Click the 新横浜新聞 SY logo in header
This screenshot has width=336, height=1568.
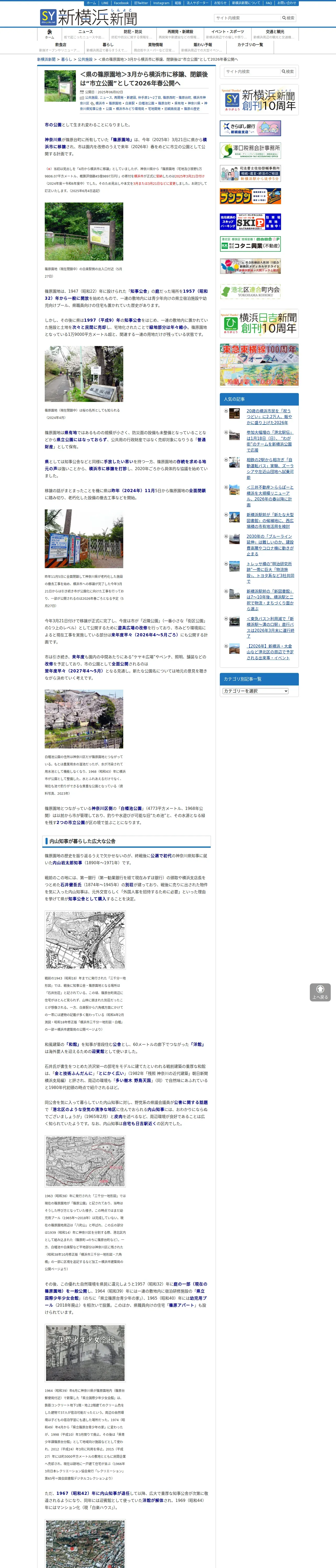click(x=88, y=17)
